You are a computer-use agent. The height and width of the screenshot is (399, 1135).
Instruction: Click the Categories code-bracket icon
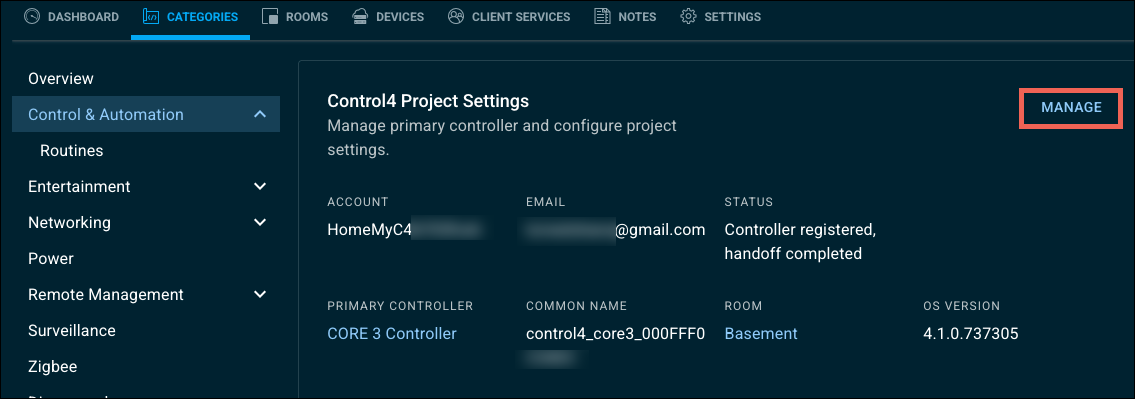pyautogui.click(x=151, y=17)
